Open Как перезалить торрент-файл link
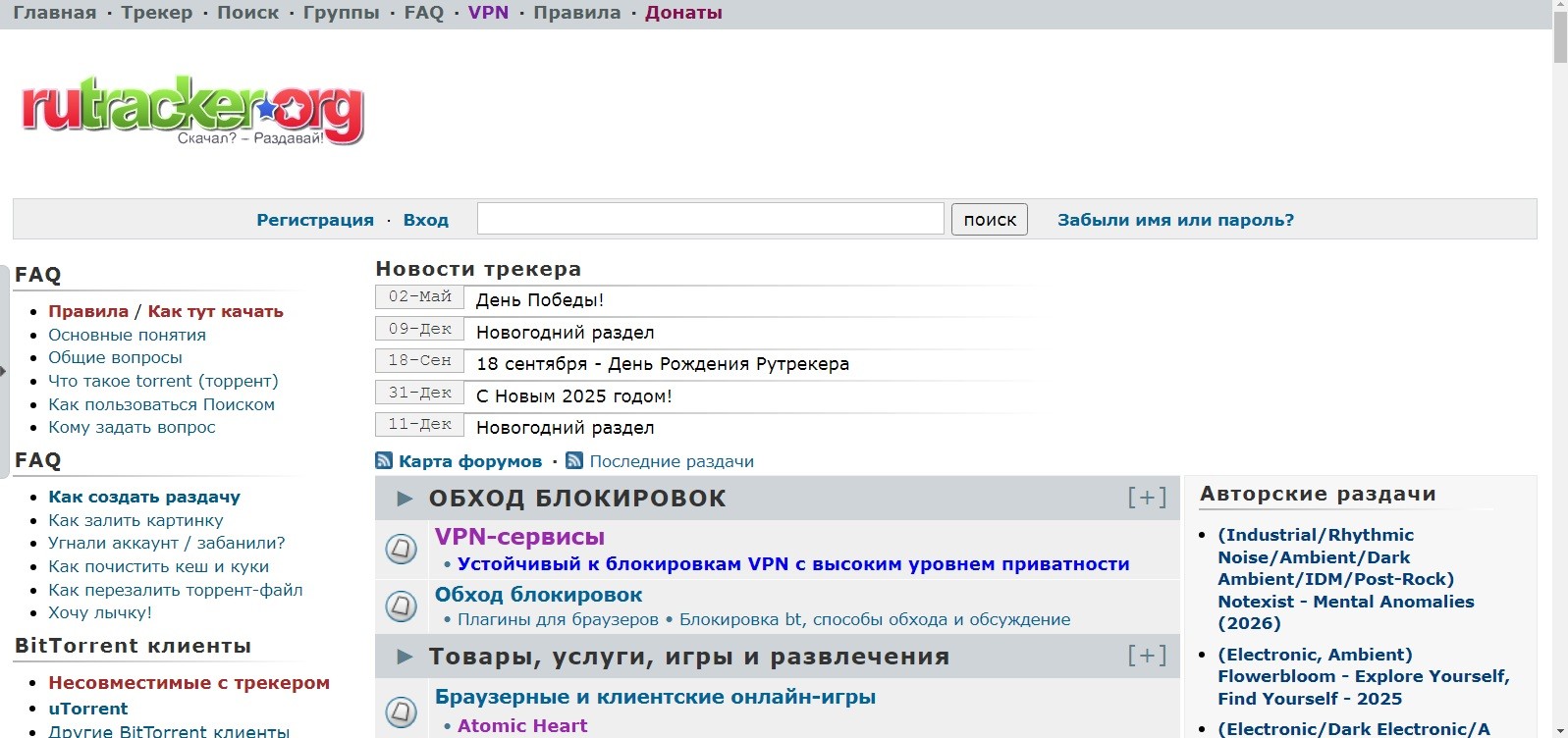 tap(176, 590)
